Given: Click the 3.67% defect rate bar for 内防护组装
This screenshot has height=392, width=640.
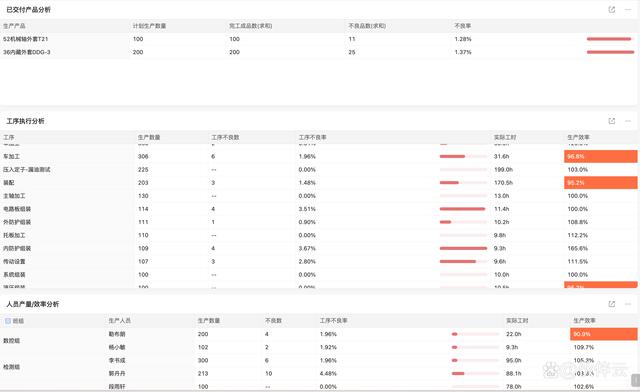Looking at the screenshot, I should 463,248.
